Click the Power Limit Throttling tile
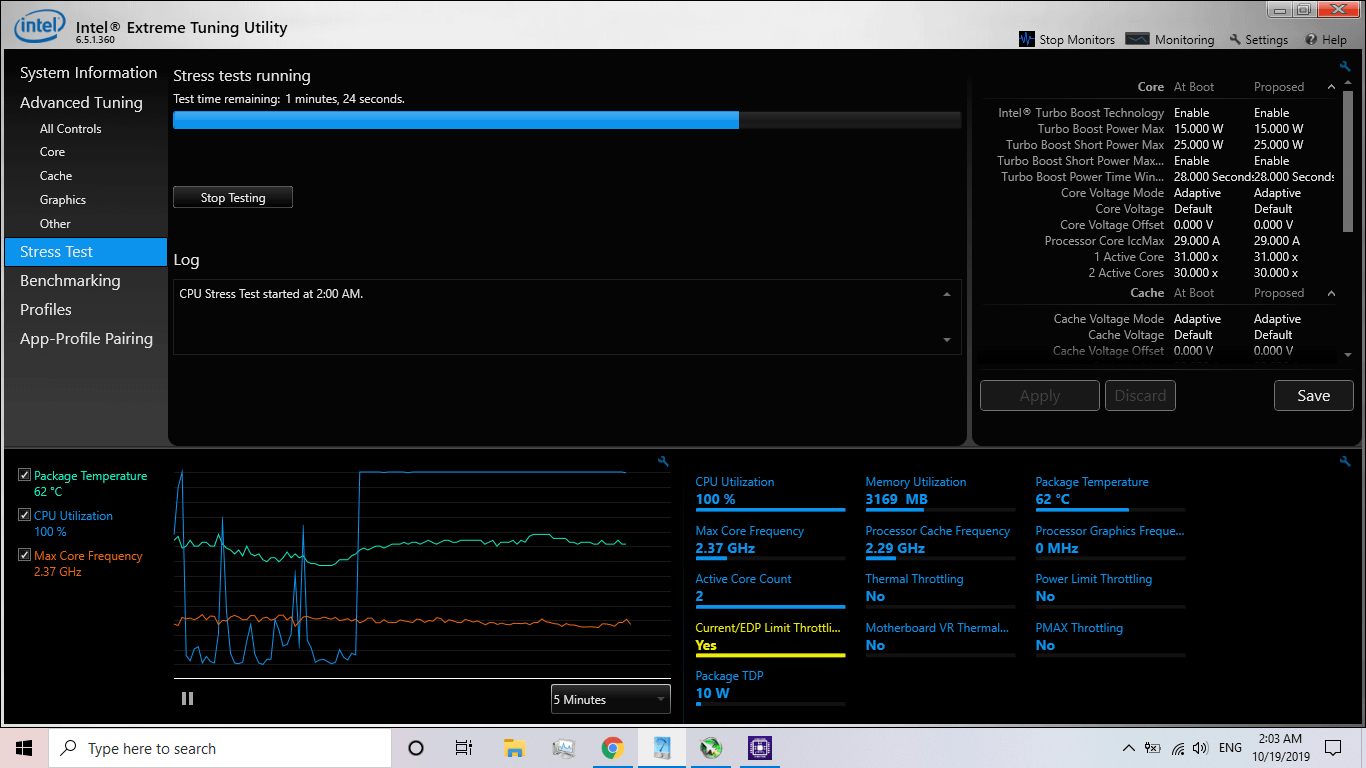The image size is (1366, 768). click(x=1110, y=589)
